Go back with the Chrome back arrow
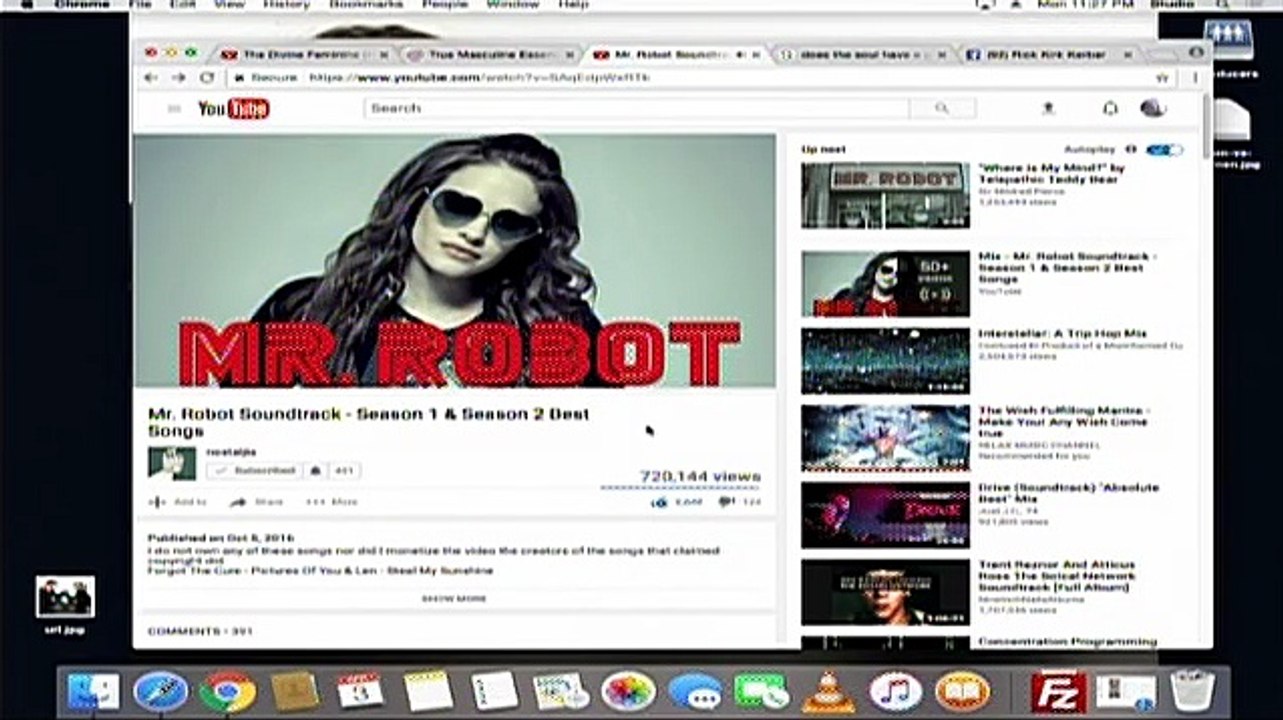This screenshot has width=1283, height=720. pos(151,77)
